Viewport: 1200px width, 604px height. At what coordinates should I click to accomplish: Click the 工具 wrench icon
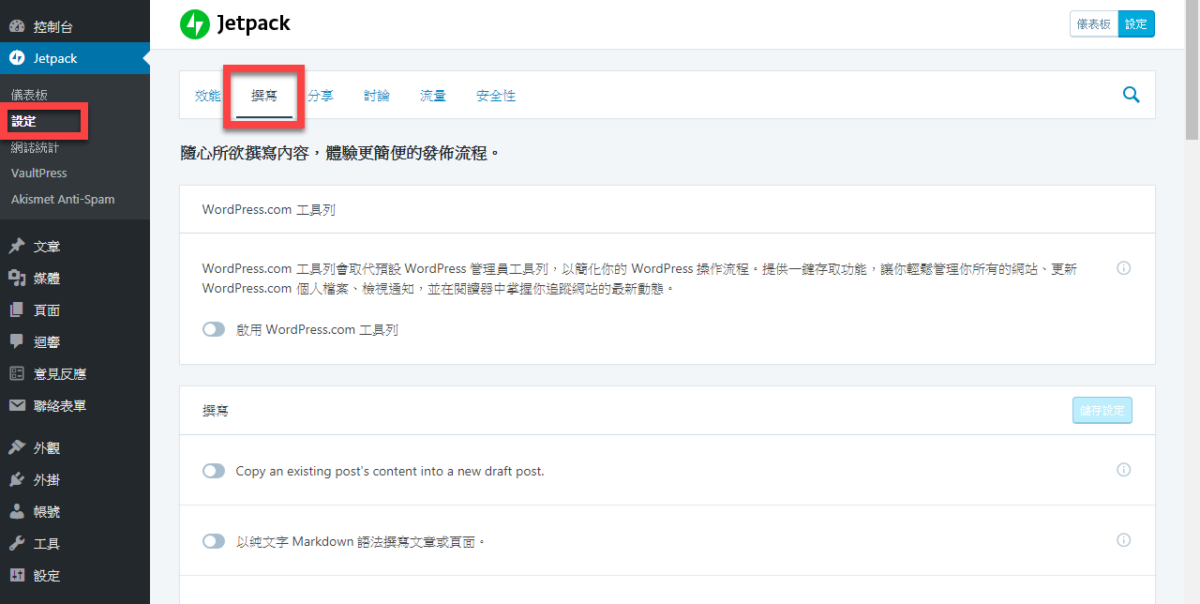tap(17, 544)
